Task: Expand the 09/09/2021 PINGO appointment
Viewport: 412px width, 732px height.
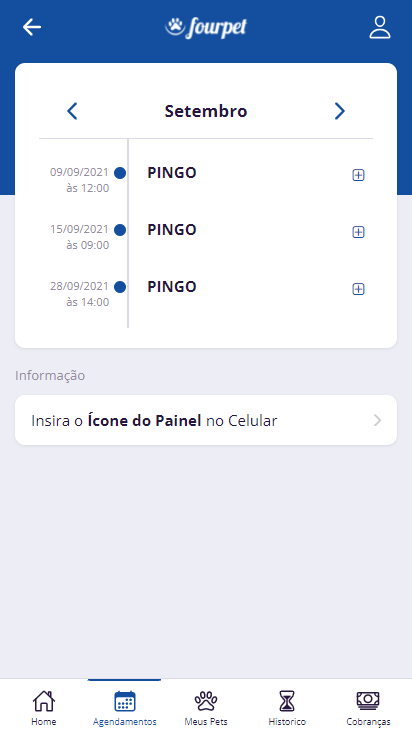Action: (x=358, y=175)
